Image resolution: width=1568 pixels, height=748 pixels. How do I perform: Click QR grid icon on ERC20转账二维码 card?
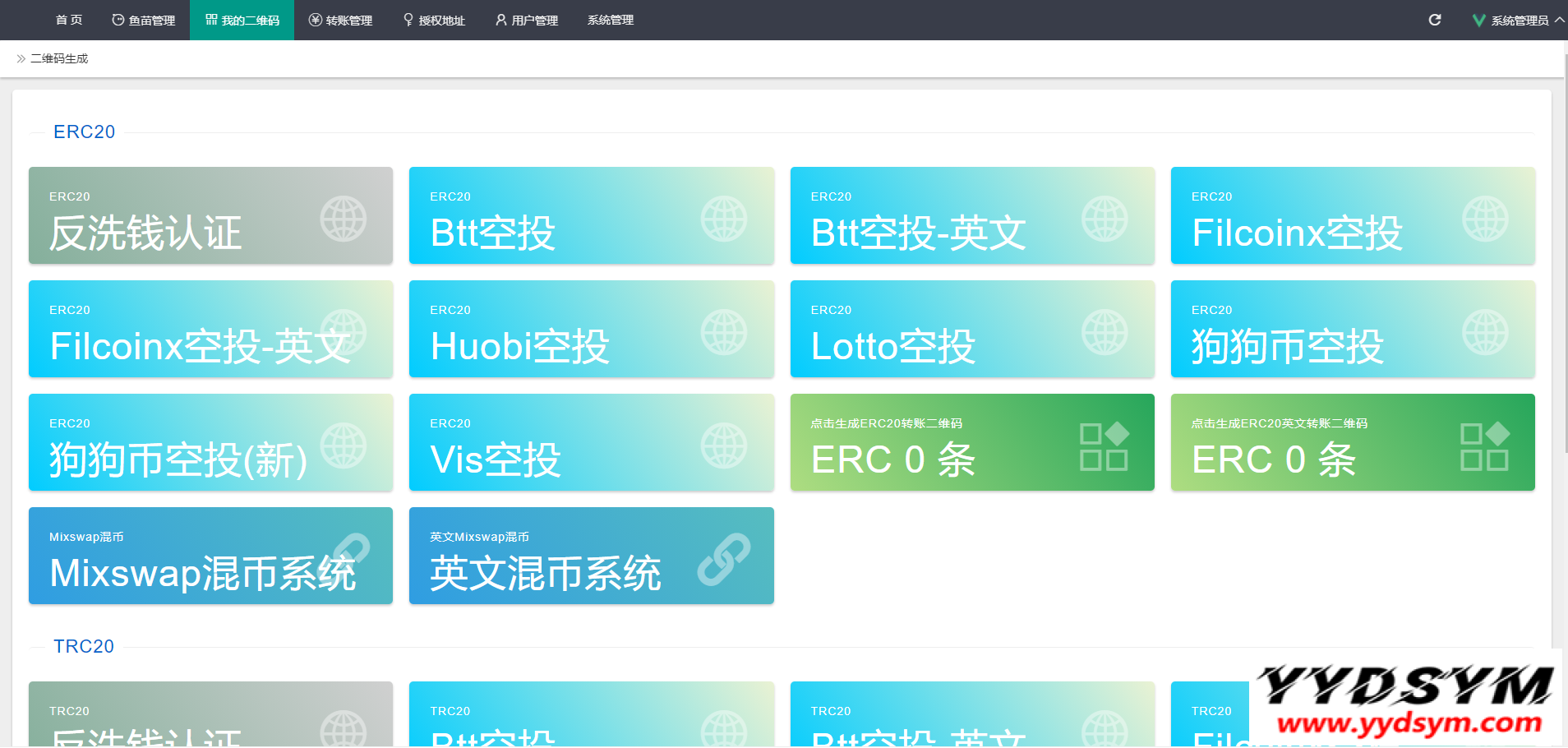1104,446
